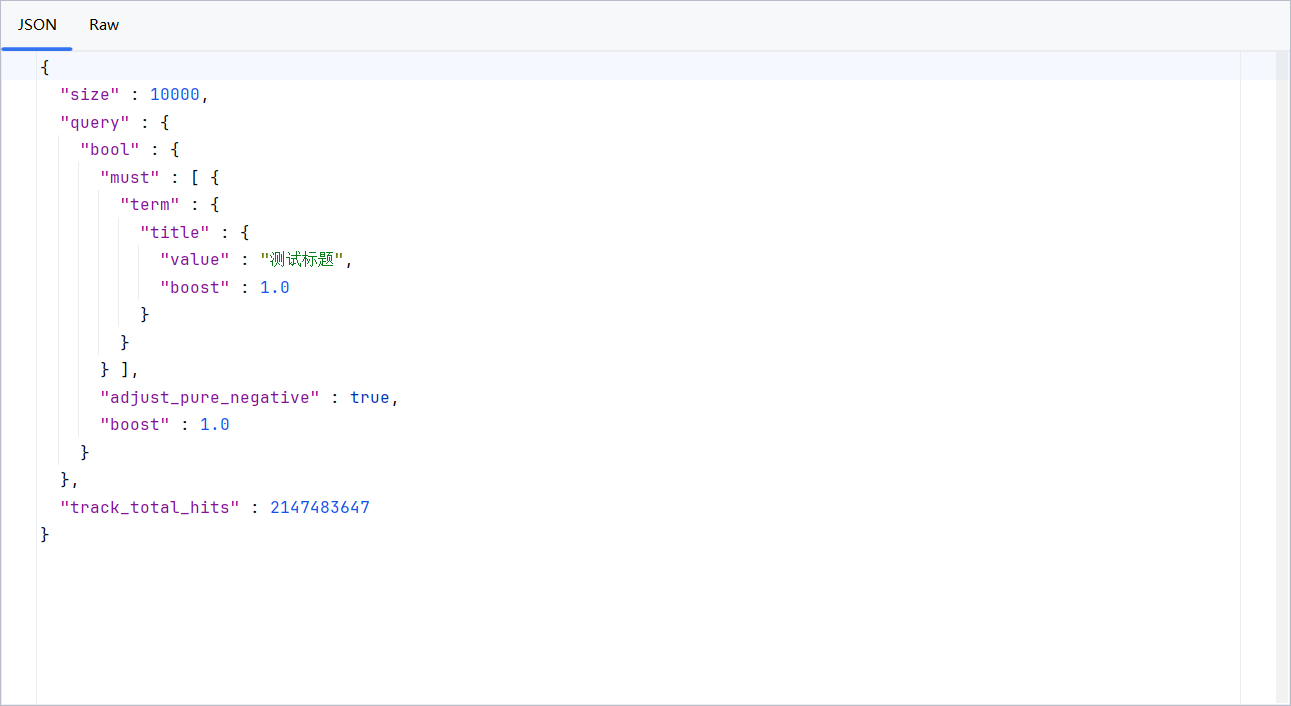The width and height of the screenshot is (1291, 706).
Task: Click the opening brace on first line
Action: [45, 67]
